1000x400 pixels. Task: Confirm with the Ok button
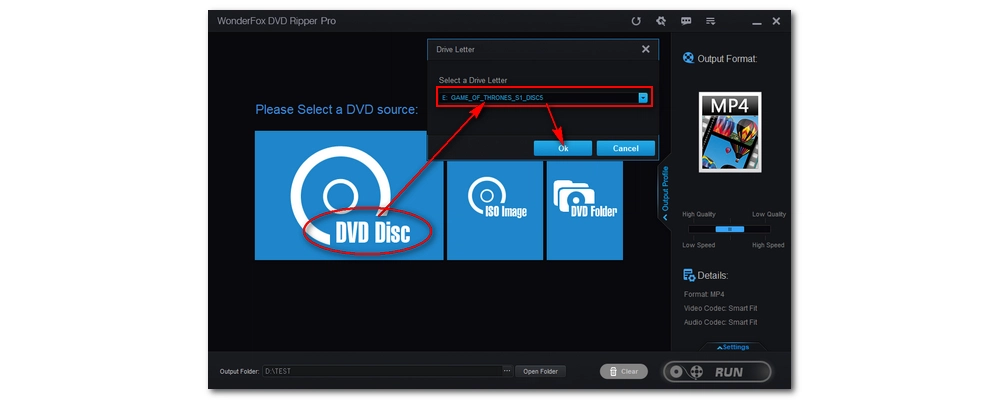coord(562,148)
